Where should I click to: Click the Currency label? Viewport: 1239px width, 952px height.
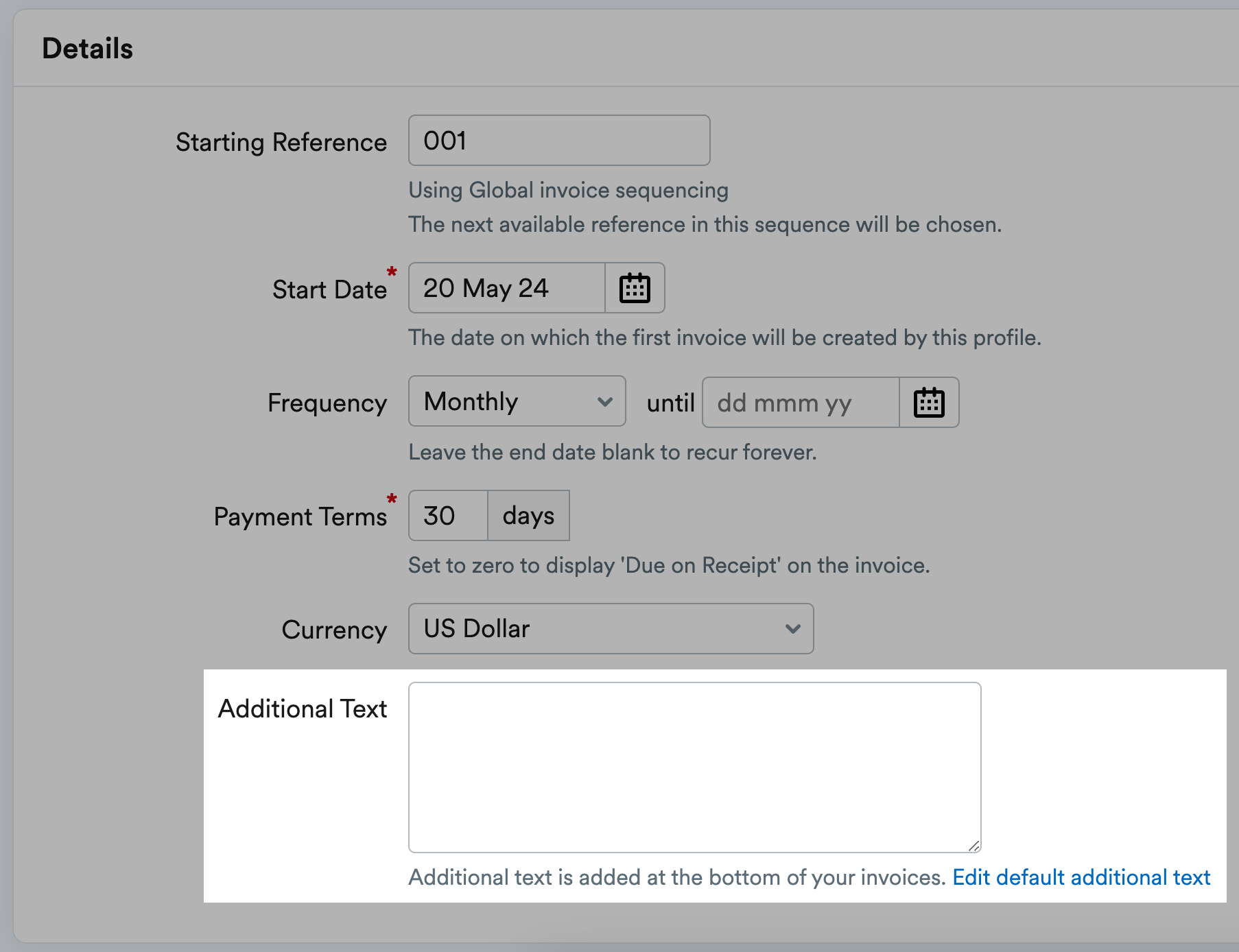tap(334, 630)
